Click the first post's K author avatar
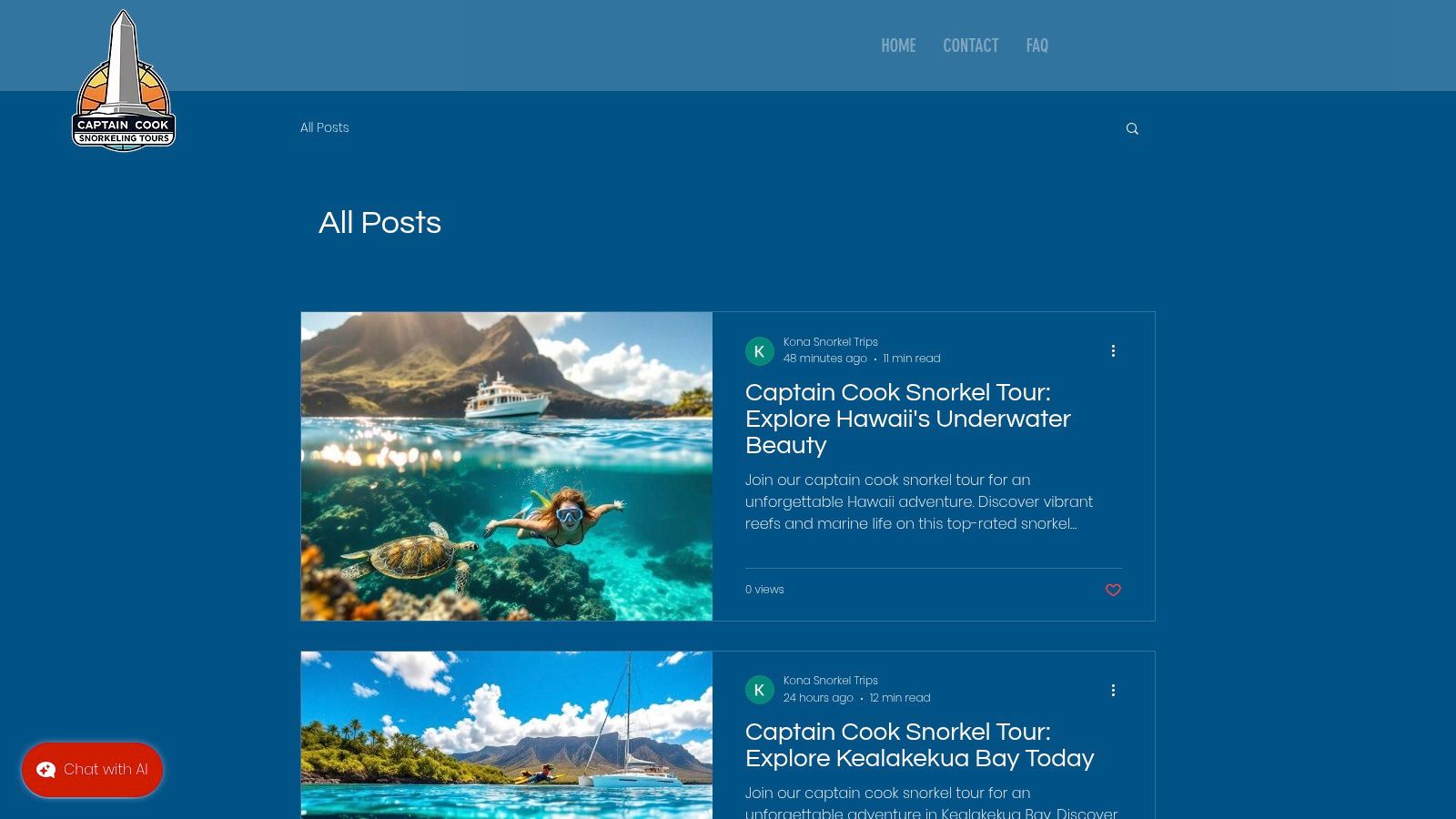This screenshot has height=819, width=1456. pos(760,351)
